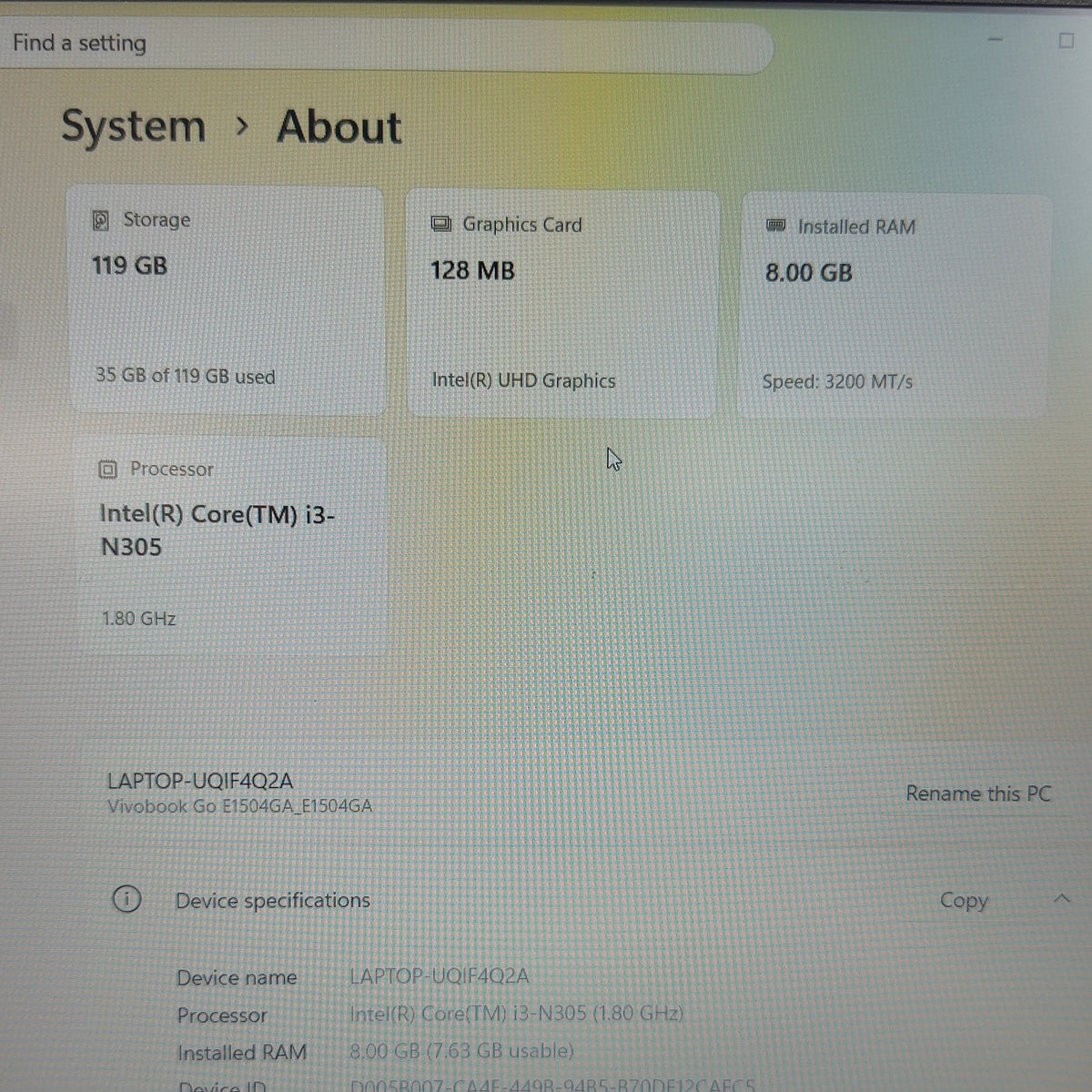Viewport: 1092px width, 1092px height.
Task: Minimize the Settings window
Action: pyautogui.click(x=996, y=40)
